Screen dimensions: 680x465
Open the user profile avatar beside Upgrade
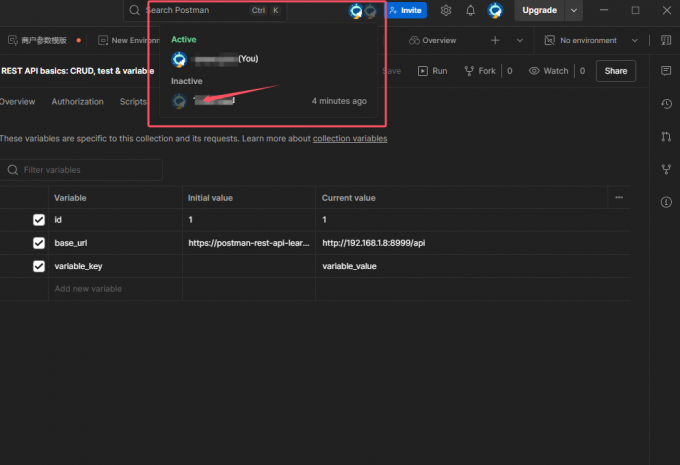tap(495, 10)
